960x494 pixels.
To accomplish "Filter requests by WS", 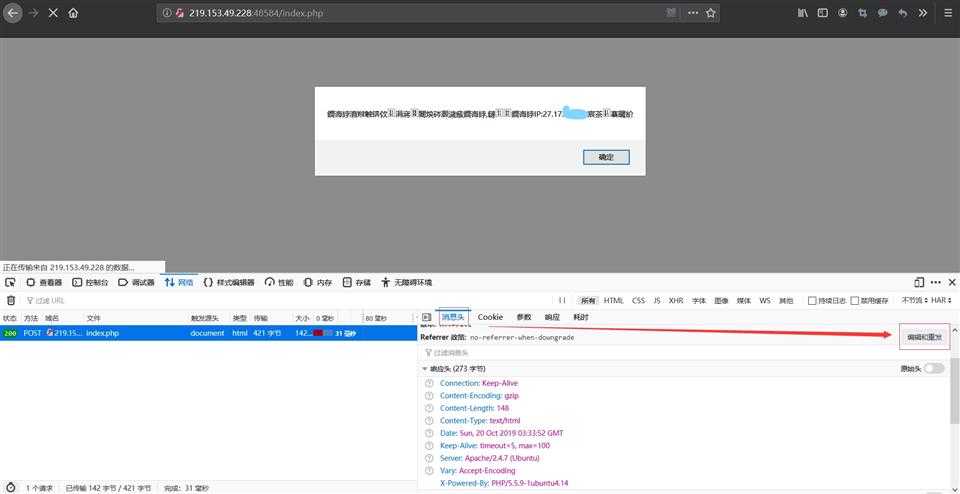I will (765, 301).
